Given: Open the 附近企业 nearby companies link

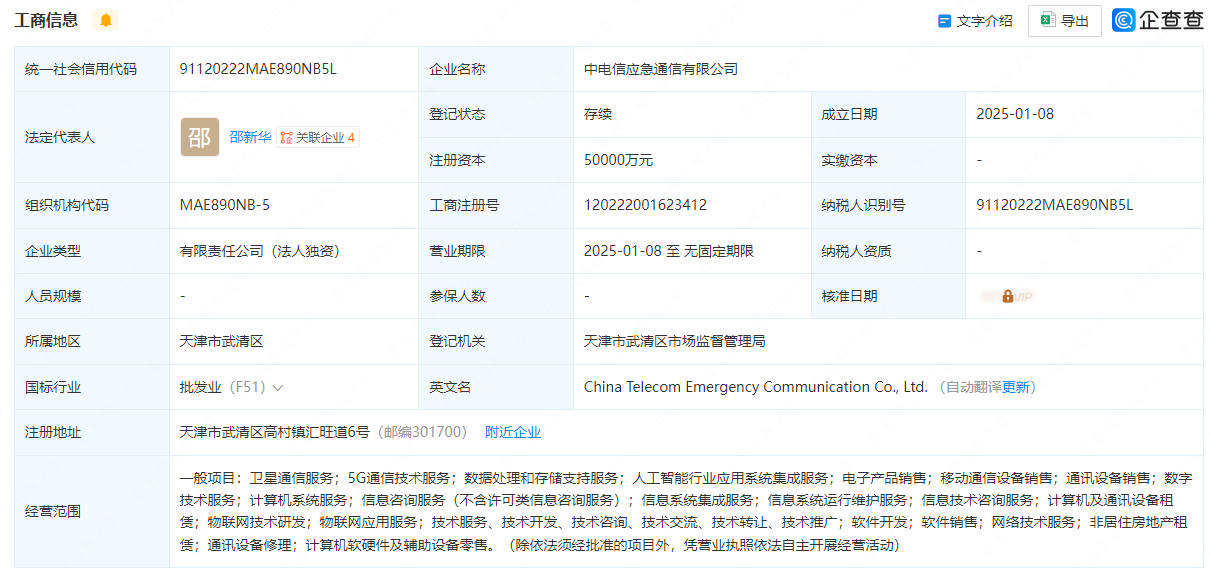Looking at the screenshot, I should tap(513, 432).
